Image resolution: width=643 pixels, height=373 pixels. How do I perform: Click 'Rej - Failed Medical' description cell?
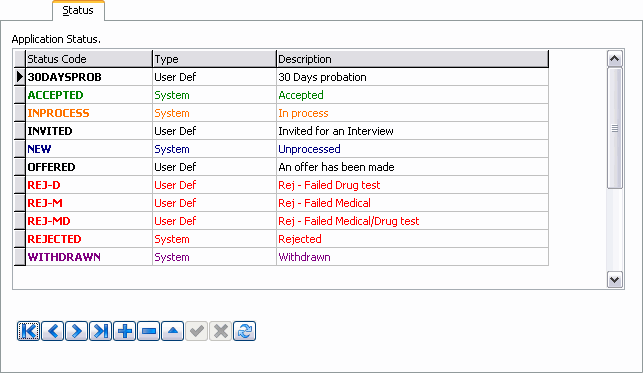tap(413, 203)
